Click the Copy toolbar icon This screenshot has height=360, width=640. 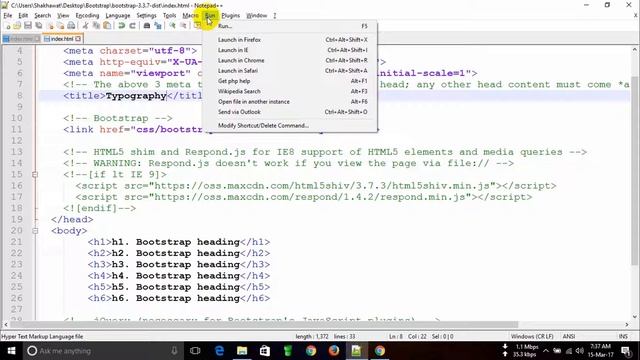[96, 26]
